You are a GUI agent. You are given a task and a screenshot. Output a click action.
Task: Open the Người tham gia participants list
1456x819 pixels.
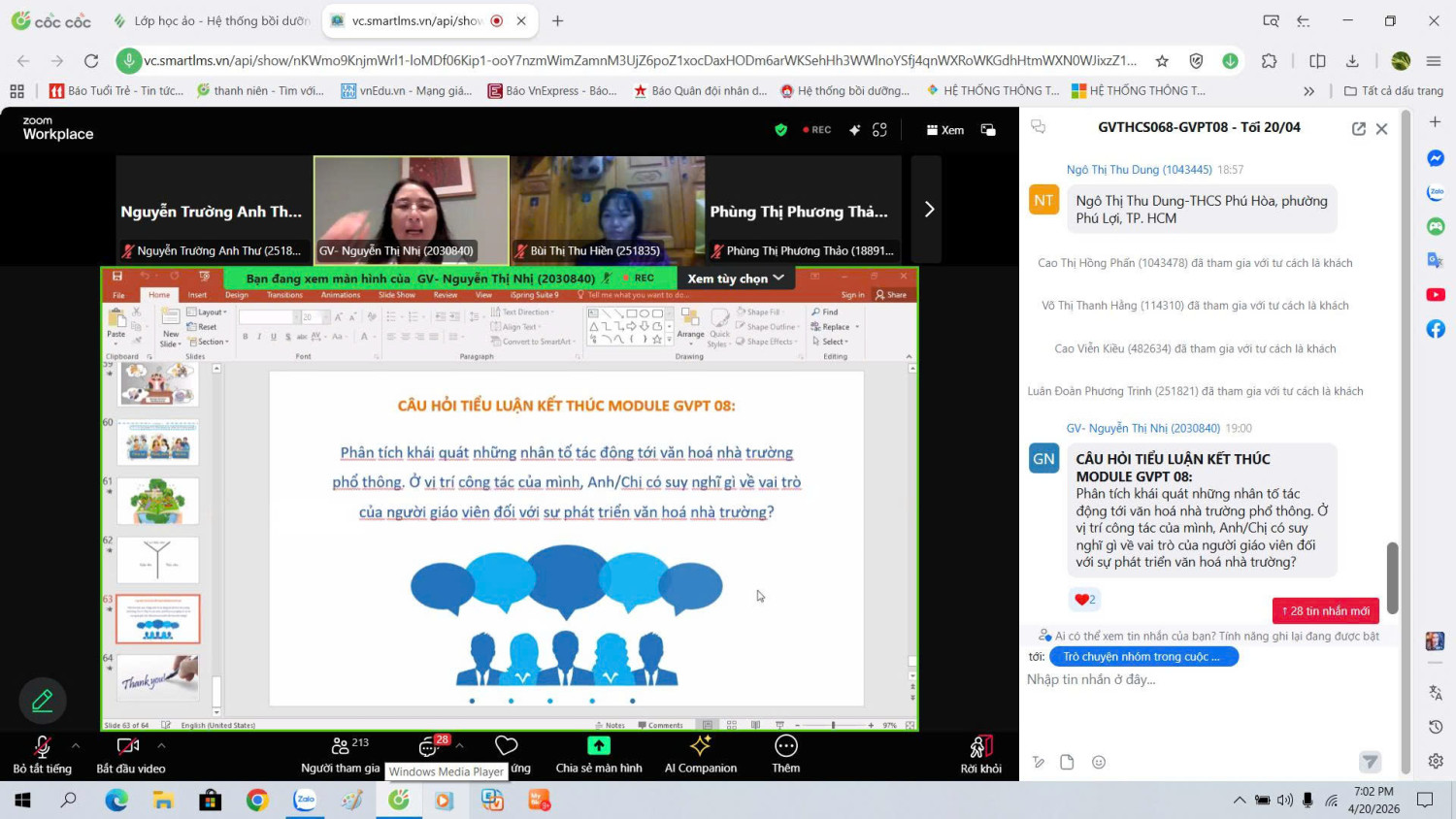tap(340, 752)
